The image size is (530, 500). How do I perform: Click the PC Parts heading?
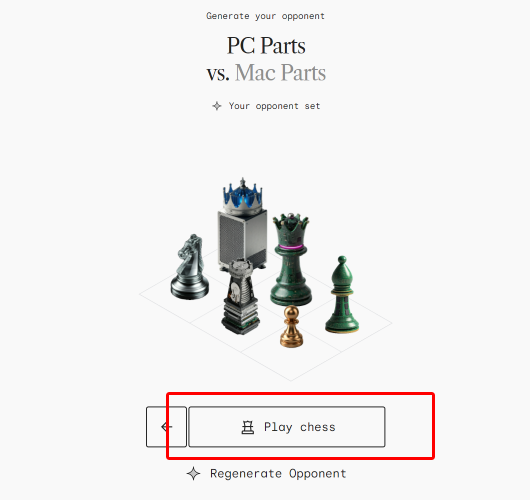tap(266, 45)
